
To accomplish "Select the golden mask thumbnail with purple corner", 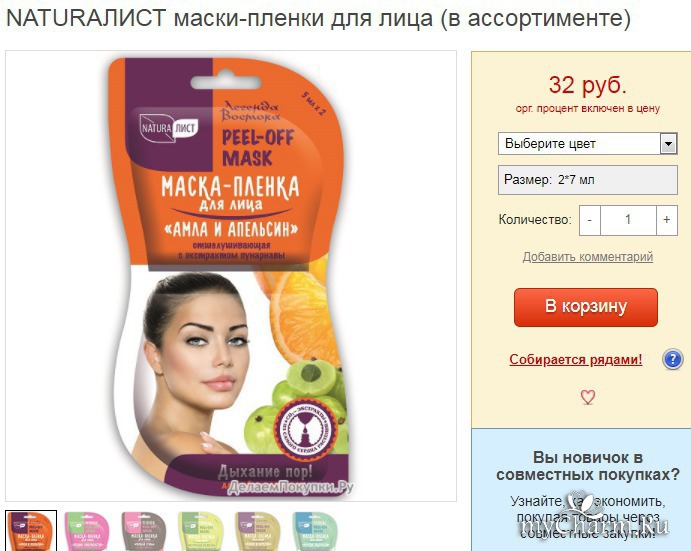I will point(257,531).
